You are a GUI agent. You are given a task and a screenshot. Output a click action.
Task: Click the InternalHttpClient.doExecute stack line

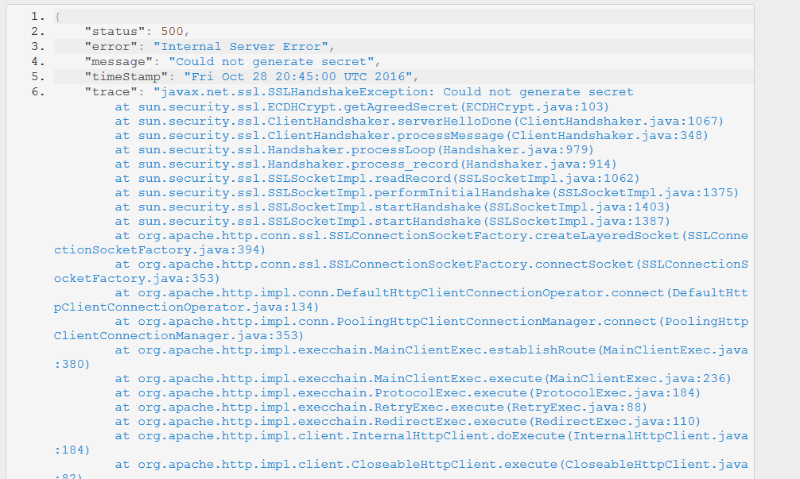point(431,436)
